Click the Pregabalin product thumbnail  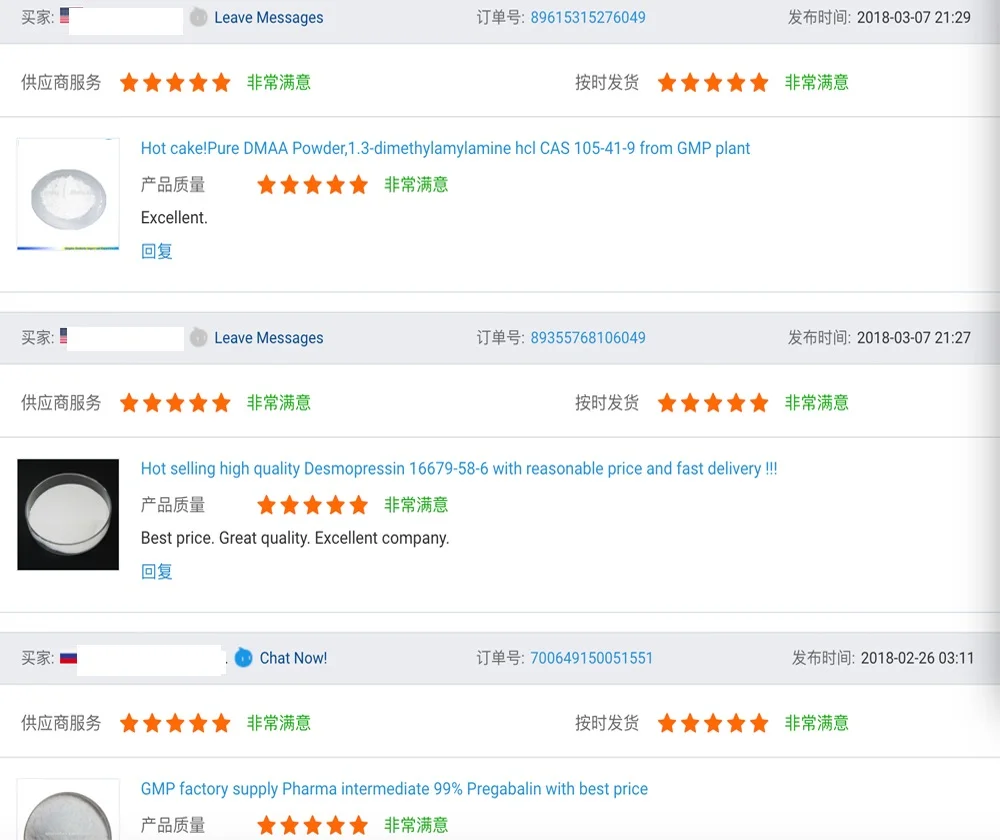68,810
